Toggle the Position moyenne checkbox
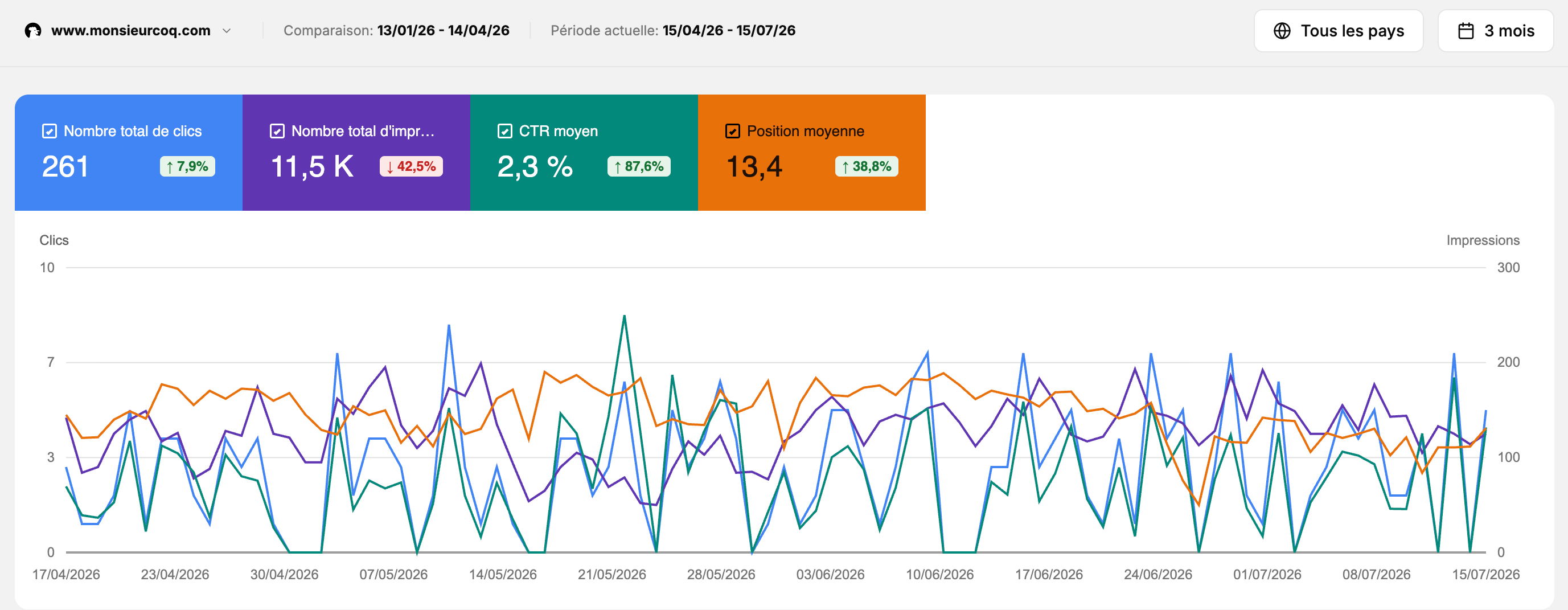The image size is (1568, 610). (x=732, y=131)
